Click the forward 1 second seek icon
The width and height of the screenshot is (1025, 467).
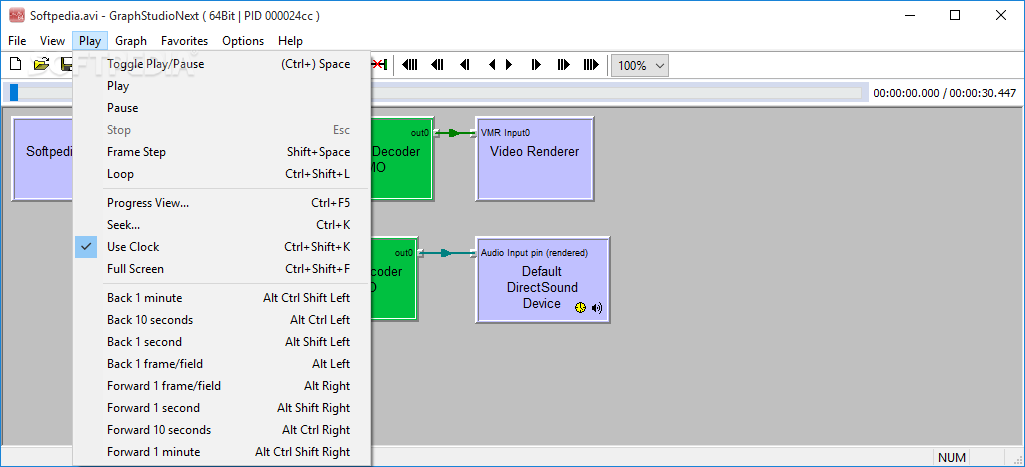(536, 65)
